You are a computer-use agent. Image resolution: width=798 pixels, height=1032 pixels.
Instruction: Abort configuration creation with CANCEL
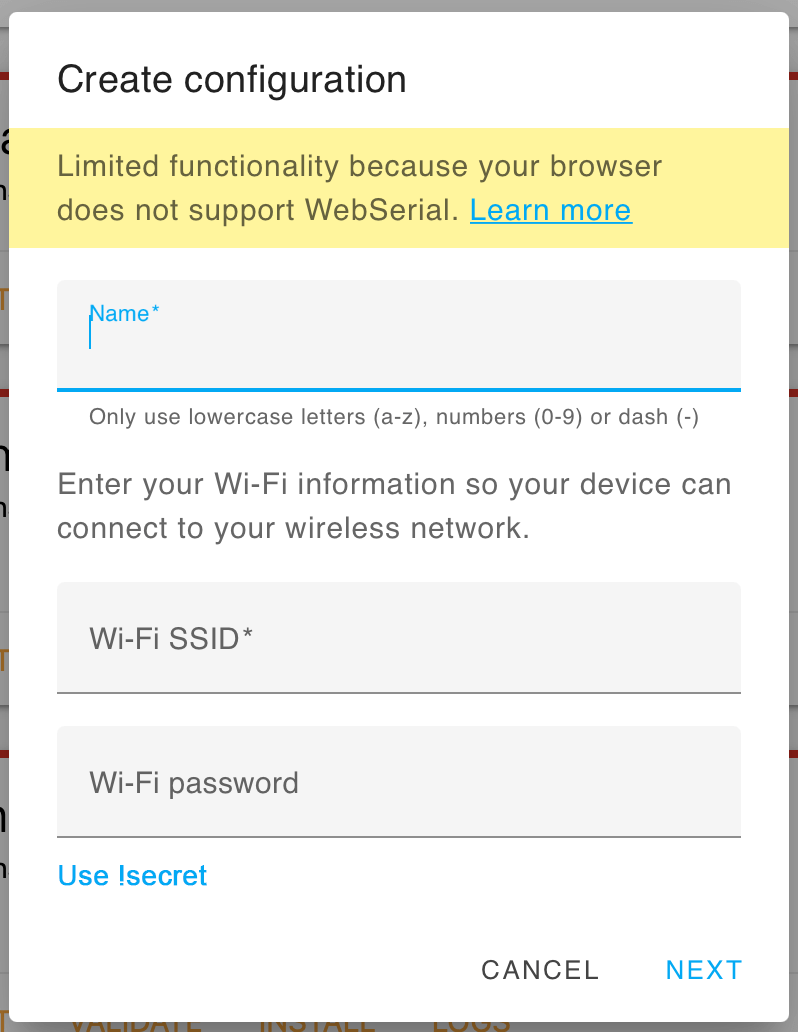tap(539, 969)
